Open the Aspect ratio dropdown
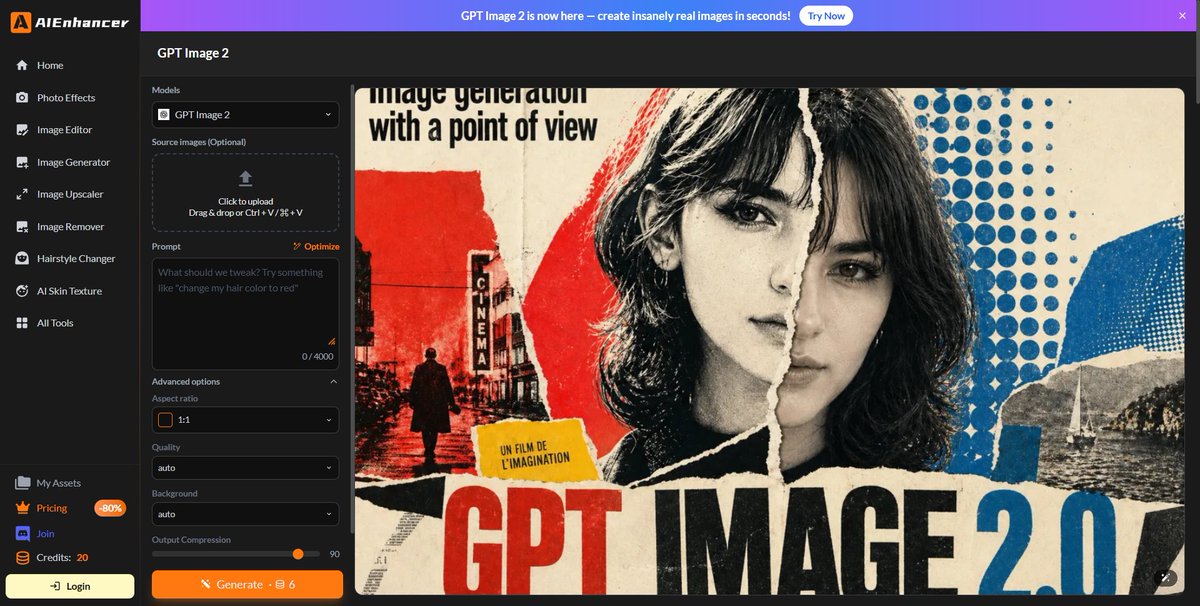This screenshot has width=1200, height=606. 245,420
